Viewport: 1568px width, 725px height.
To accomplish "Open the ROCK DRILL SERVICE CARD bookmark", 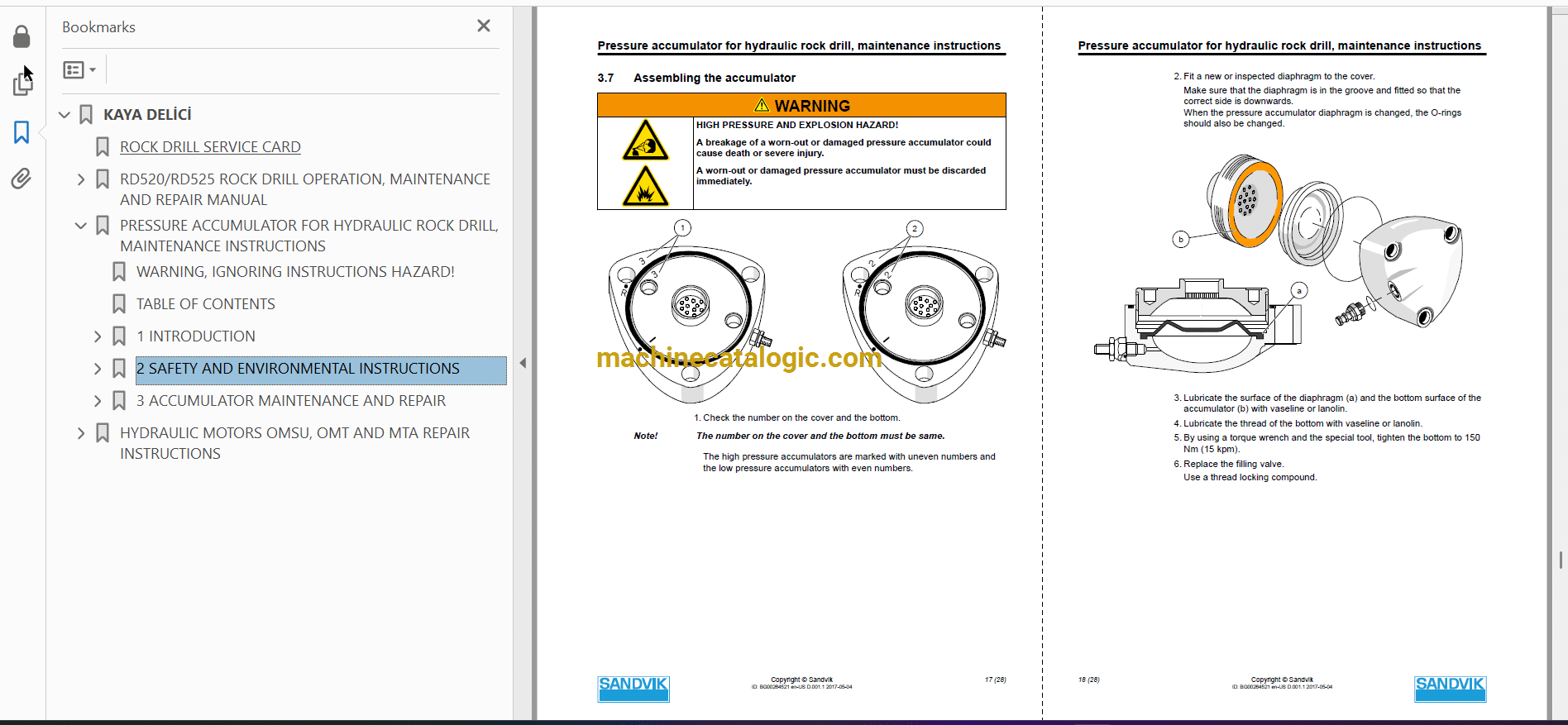I will point(210,147).
